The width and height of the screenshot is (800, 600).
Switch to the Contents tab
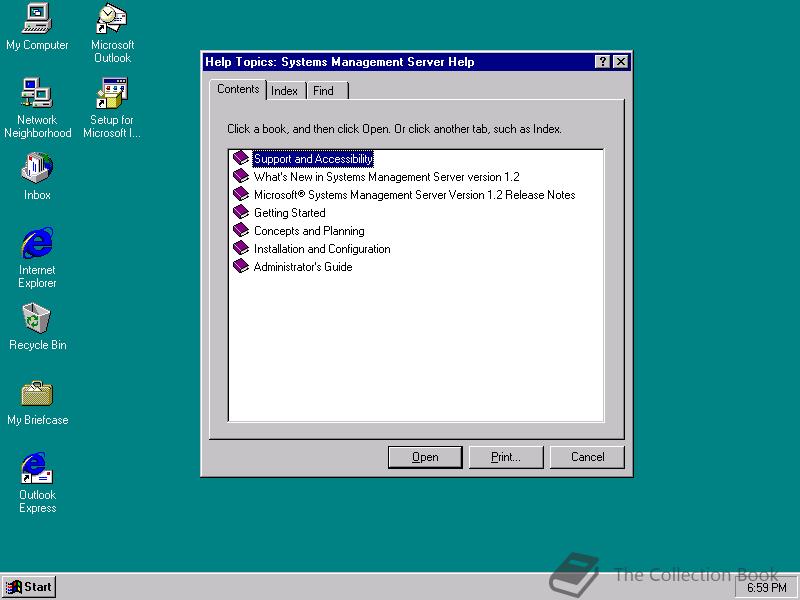[238, 89]
